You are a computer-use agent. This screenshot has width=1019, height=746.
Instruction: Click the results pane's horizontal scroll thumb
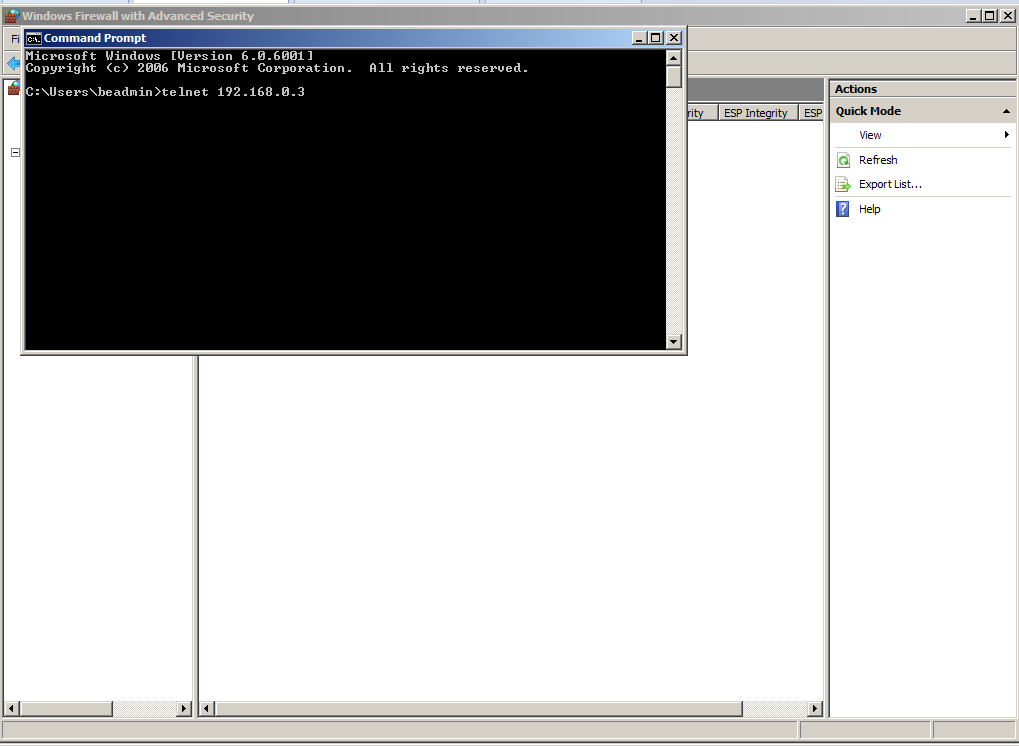point(478,708)
